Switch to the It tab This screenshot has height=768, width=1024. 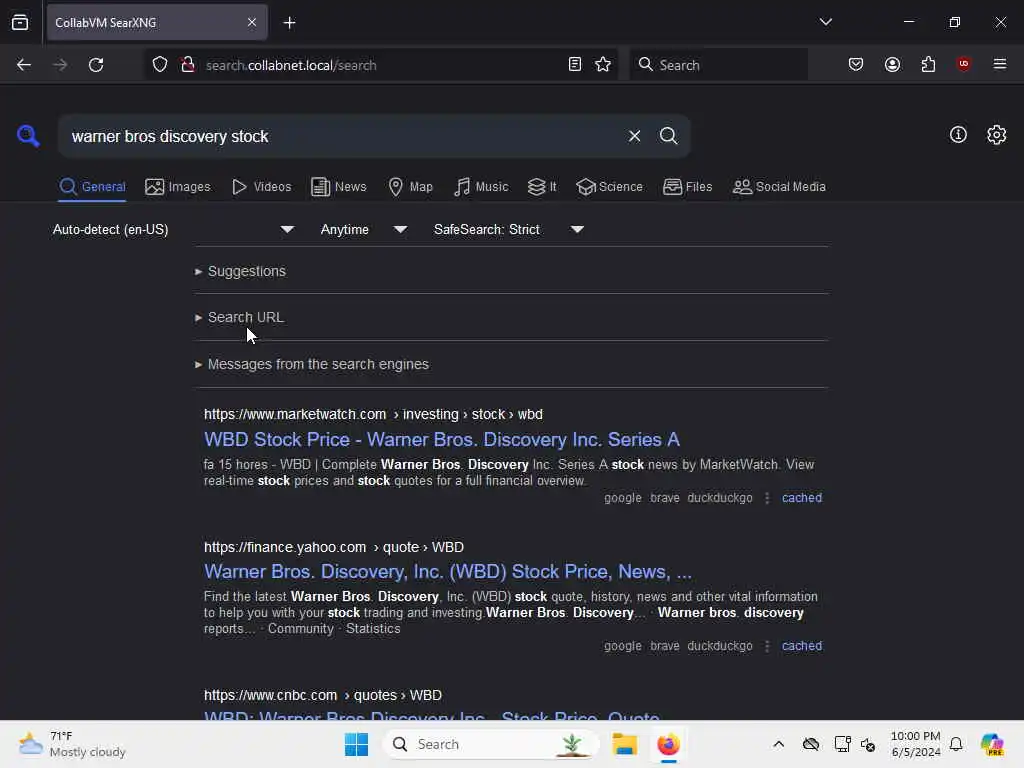tap(542, 187)
